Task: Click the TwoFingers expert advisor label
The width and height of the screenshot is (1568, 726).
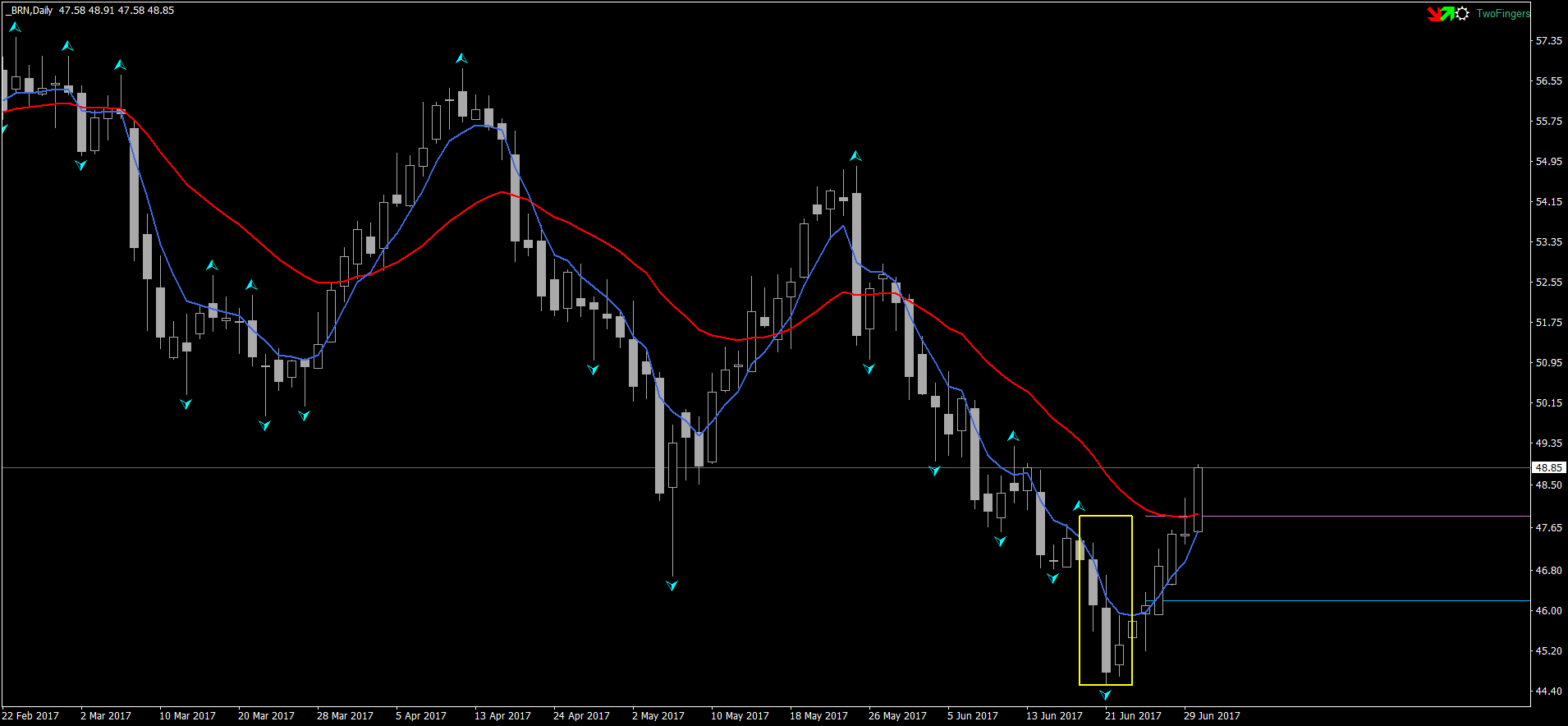Action: [1503, 14]
